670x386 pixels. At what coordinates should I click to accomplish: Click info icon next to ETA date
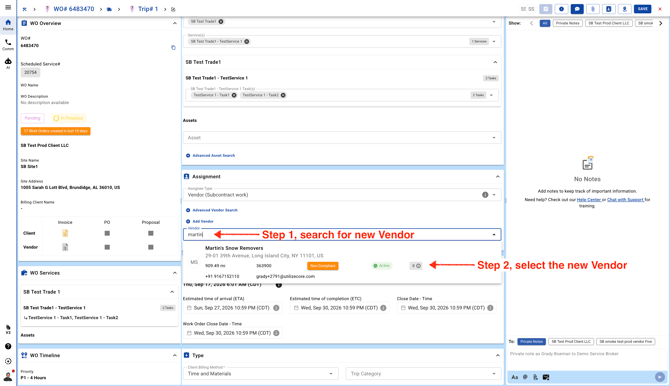(276, 308)
